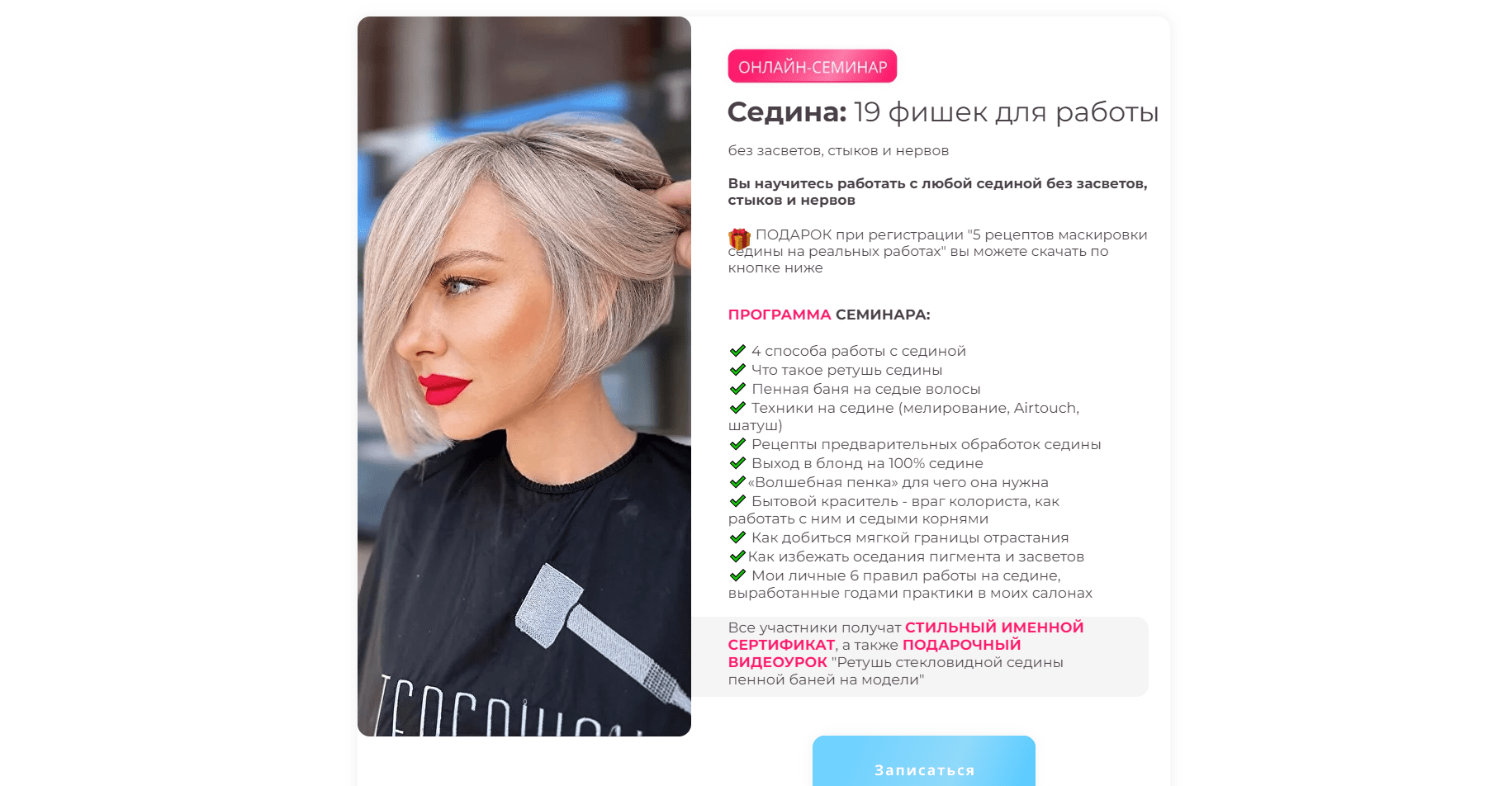The image size is (1512, 786).
Task: Click the checkmark beside Как избежать оседания пигмента
Action: coord(737,556)
